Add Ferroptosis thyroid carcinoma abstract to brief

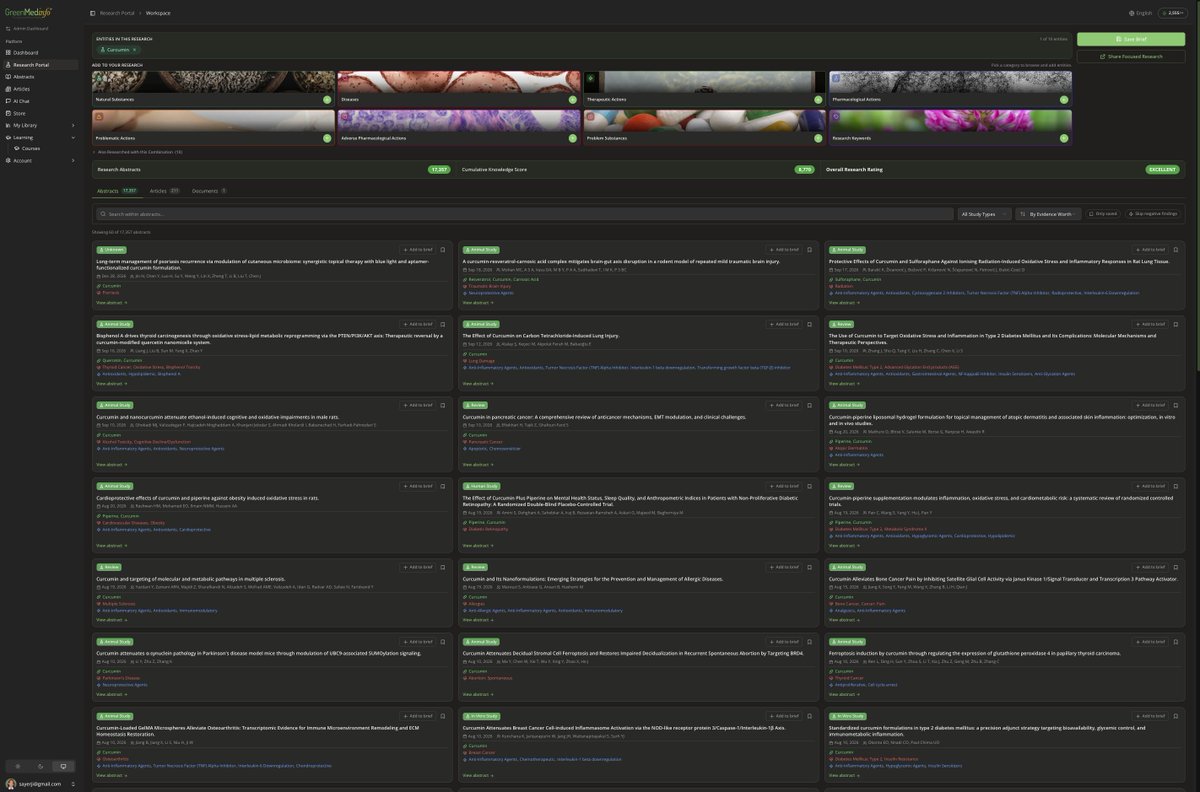tap(1151, 641)
